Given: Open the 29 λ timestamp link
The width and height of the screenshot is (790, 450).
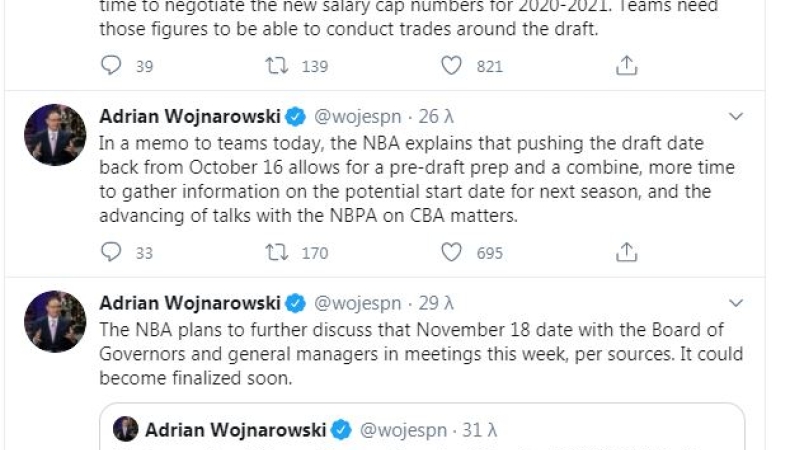Looking at the screenshot, I should tap(436, 303).
